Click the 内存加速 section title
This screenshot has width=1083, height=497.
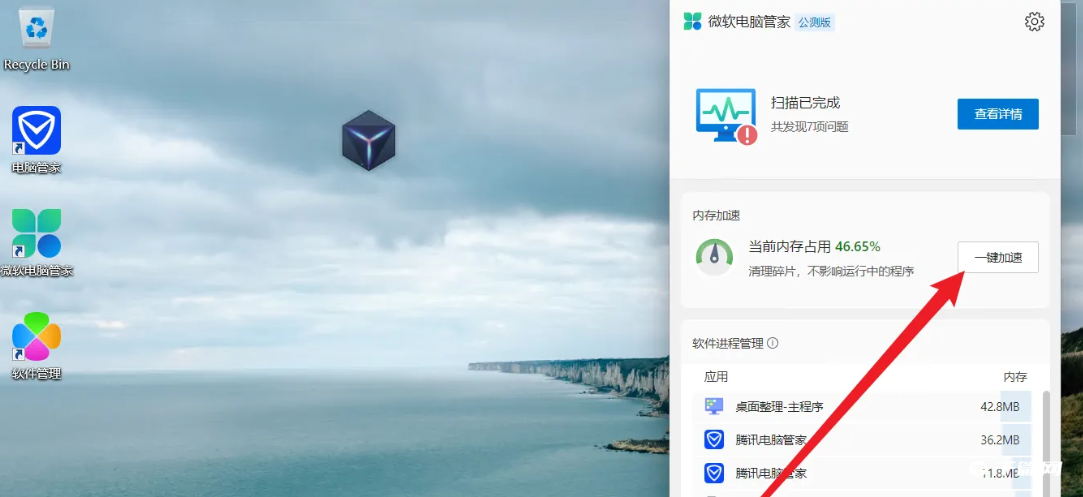point(716,216)
